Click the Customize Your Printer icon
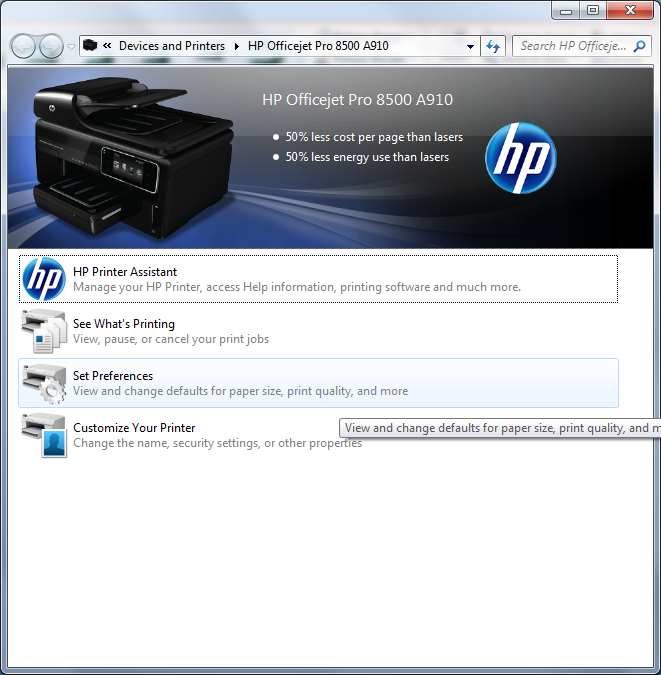661x675 pixels. [44, 435]
